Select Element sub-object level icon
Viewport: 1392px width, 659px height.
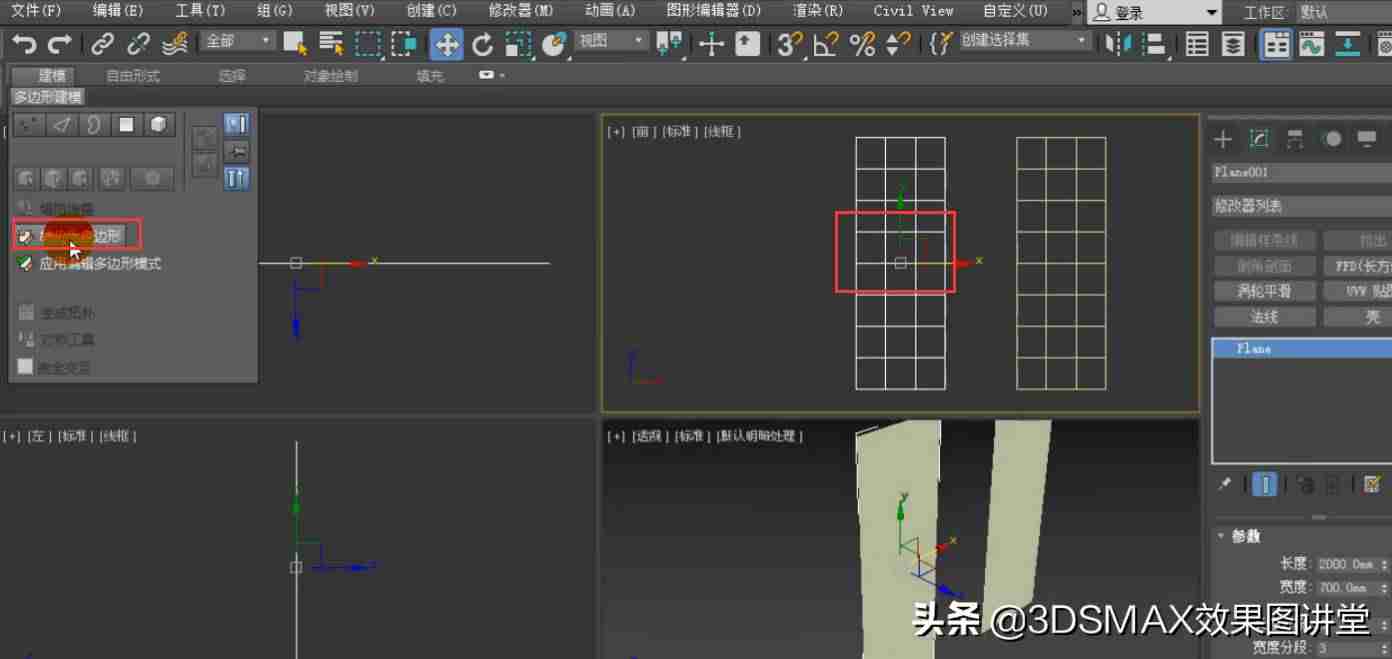tap(158, 125)
